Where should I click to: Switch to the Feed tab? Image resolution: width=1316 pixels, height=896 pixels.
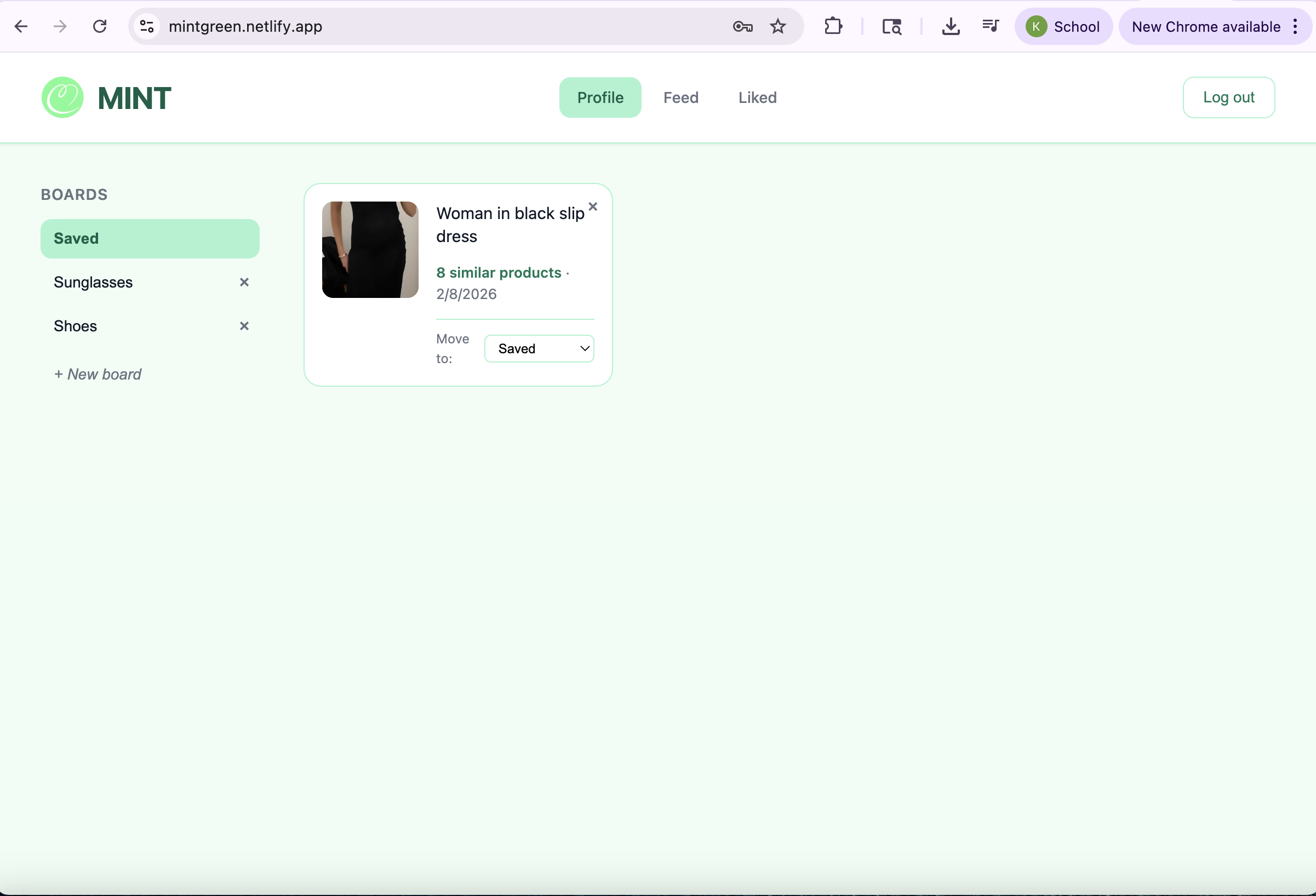click(680, 97)
